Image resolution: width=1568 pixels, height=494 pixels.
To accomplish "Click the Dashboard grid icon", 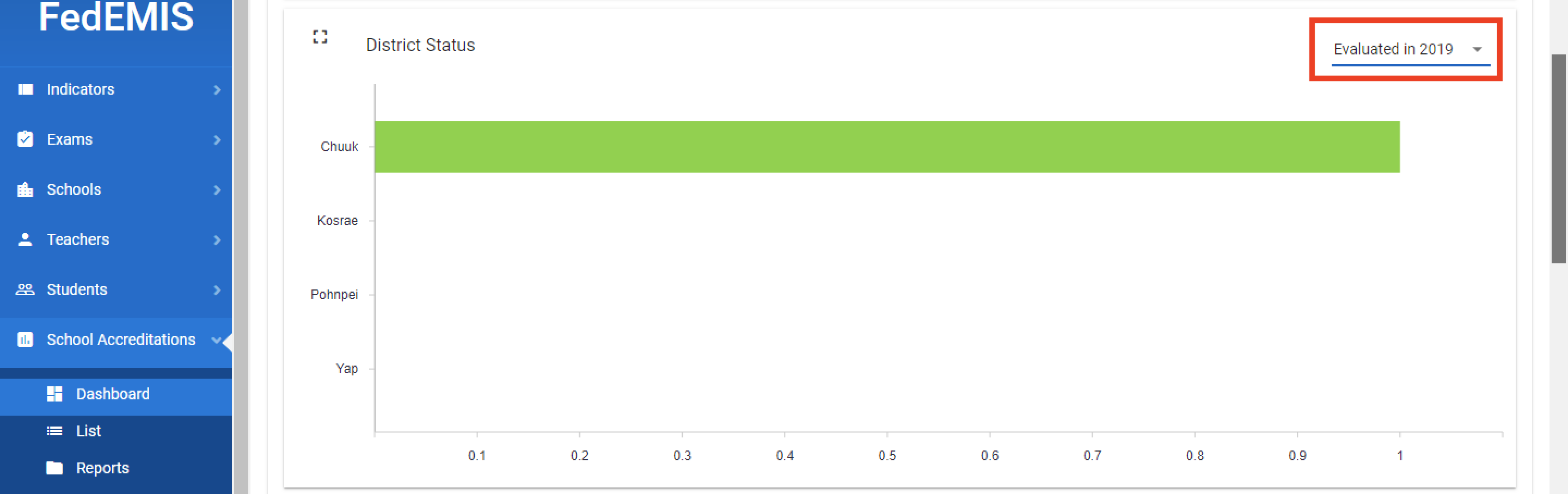I will click(x=54, y=394).
